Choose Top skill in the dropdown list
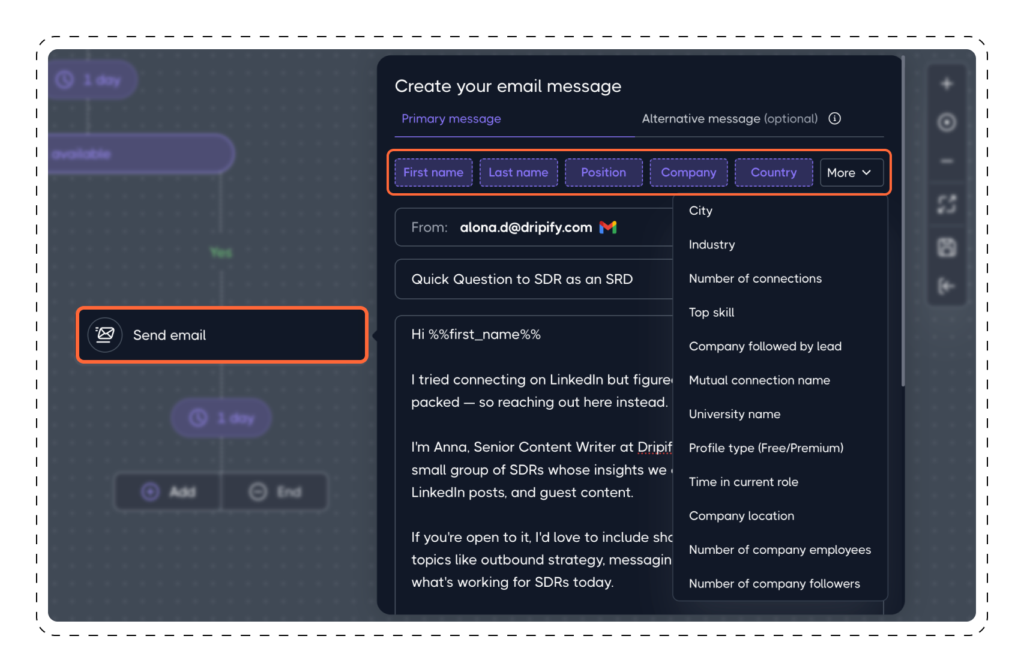 coord(711,312)
